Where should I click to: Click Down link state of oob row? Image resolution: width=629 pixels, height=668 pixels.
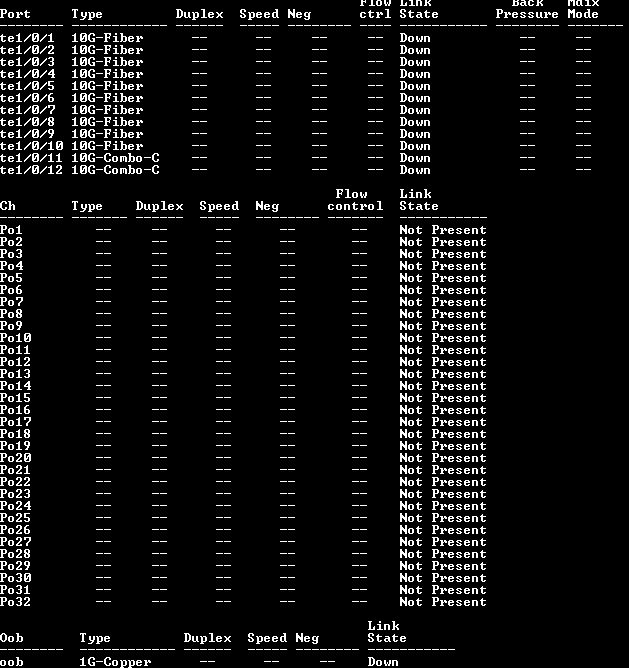pyautogui.click(x=383, y=662)
